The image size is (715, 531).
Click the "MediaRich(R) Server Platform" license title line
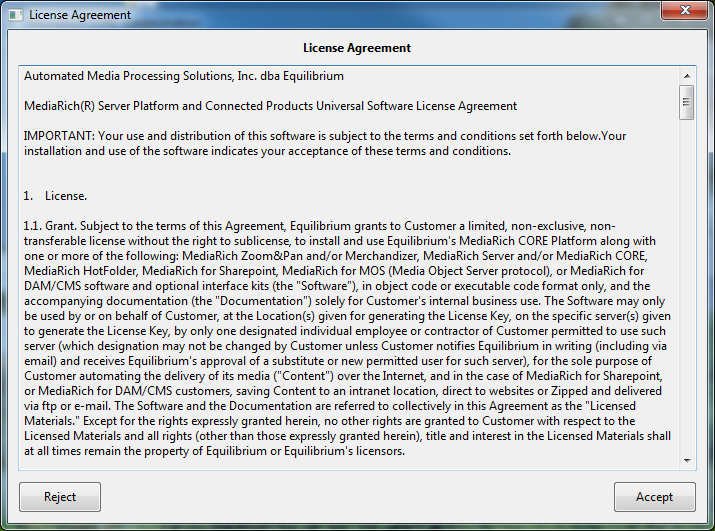270,106
